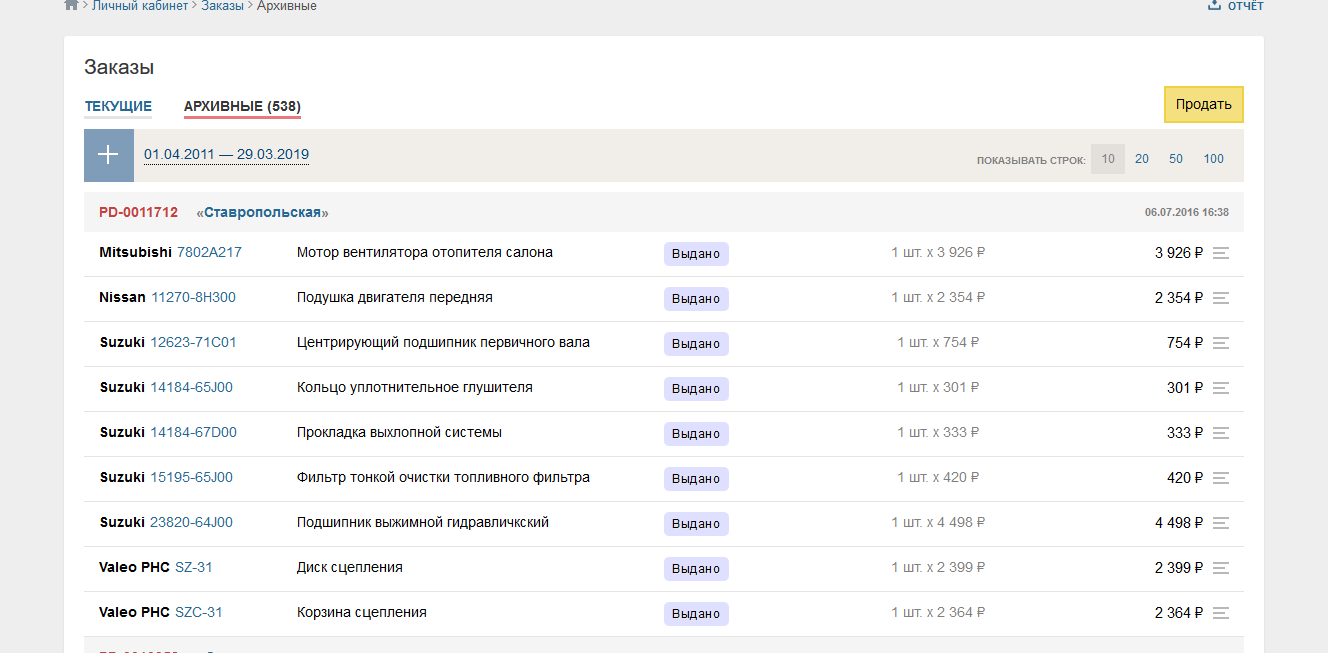Select text 'Мотор вентилятора отопителя салона'

[x=425, y=252]
